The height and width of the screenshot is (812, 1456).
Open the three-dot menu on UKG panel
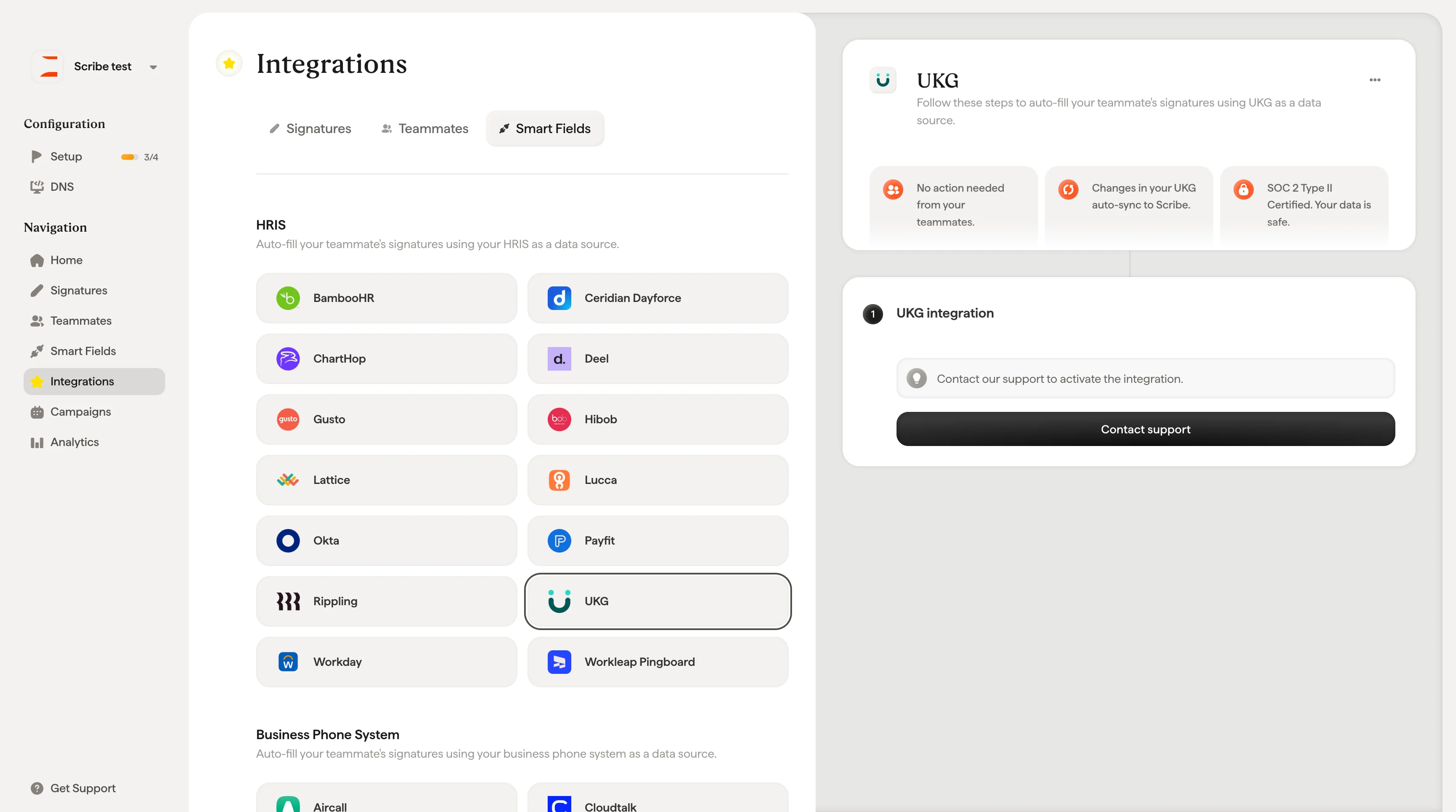point(1375,80)
